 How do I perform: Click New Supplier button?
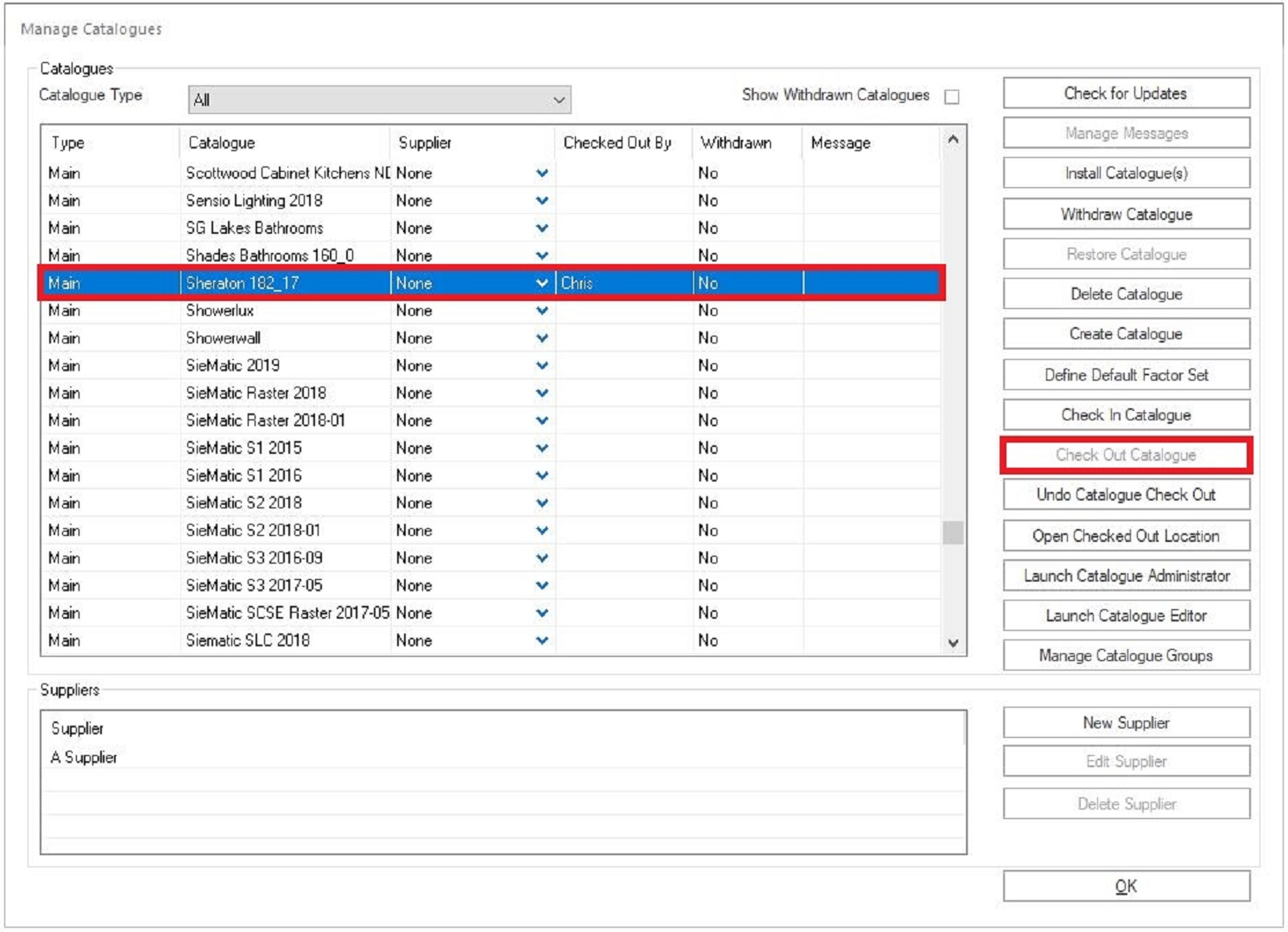[1126, 723]
